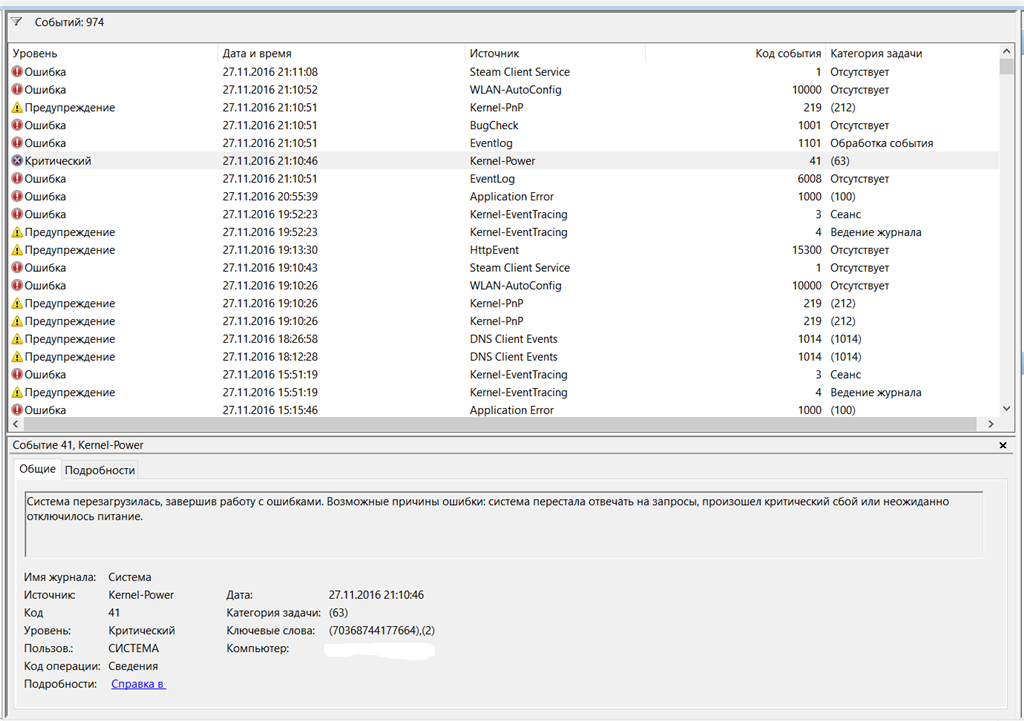The image size is (1024, 721).
Task: Click the Критический level cell in the list
Action: click(x=57, y=161)
